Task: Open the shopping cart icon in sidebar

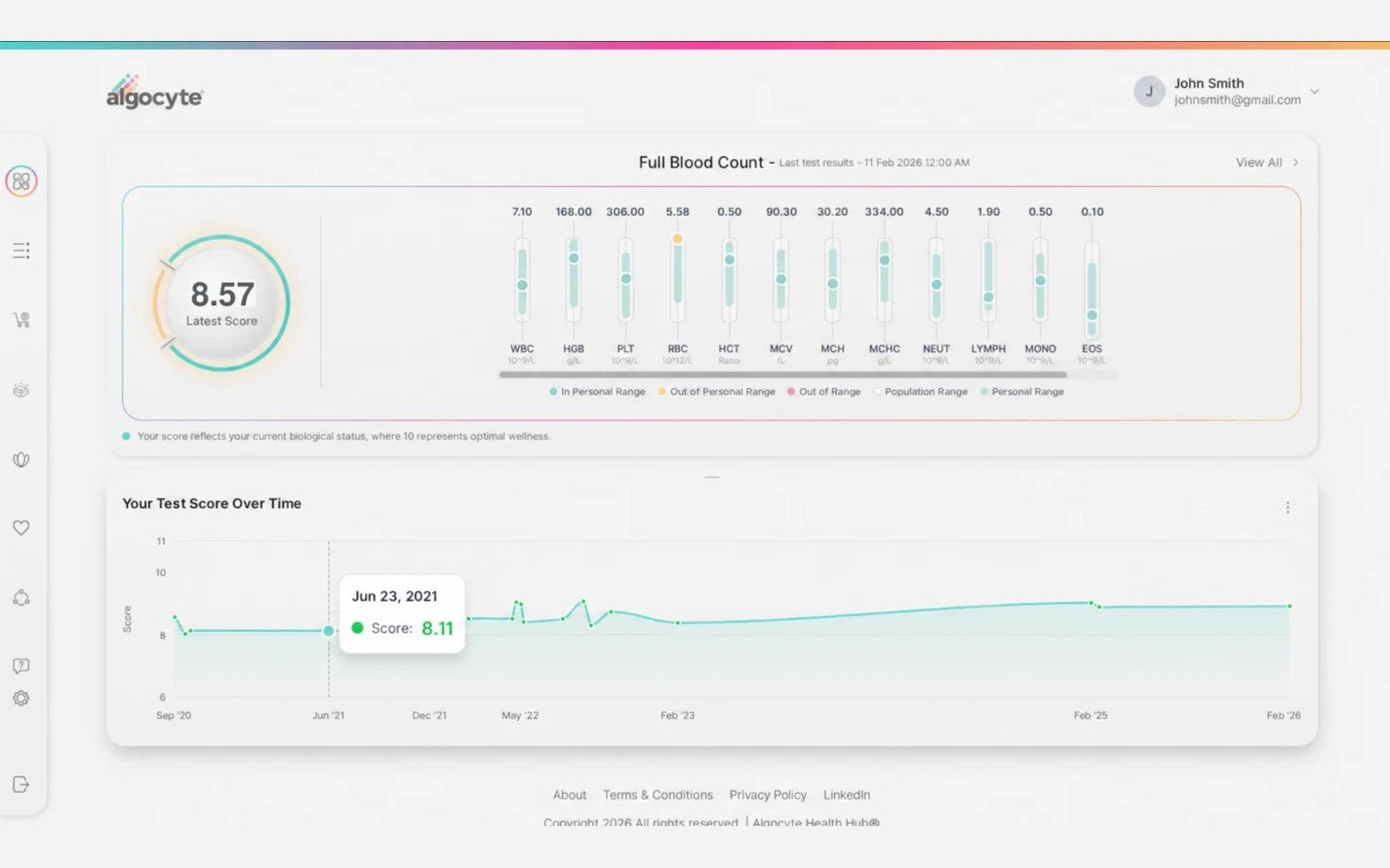Action: click(21, 320)
